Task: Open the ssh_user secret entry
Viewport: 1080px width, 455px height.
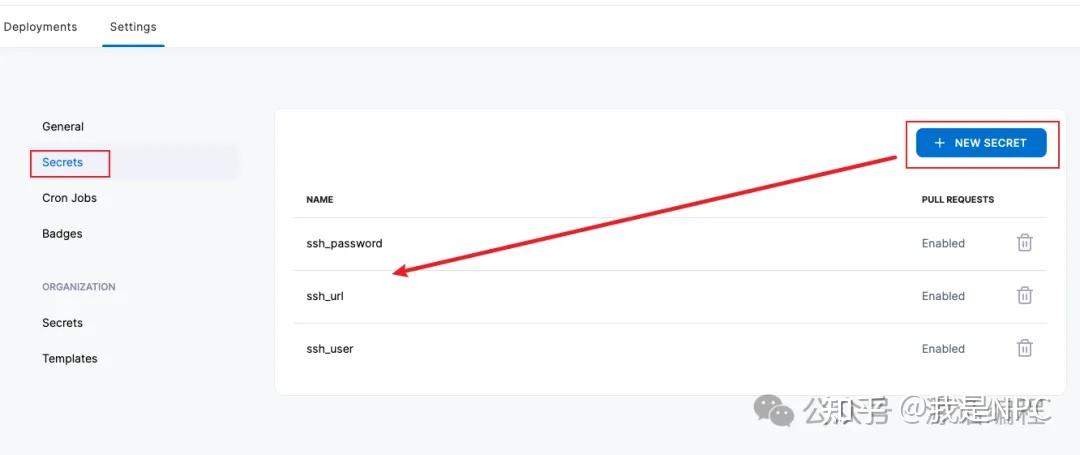Action: click(330, 349)
